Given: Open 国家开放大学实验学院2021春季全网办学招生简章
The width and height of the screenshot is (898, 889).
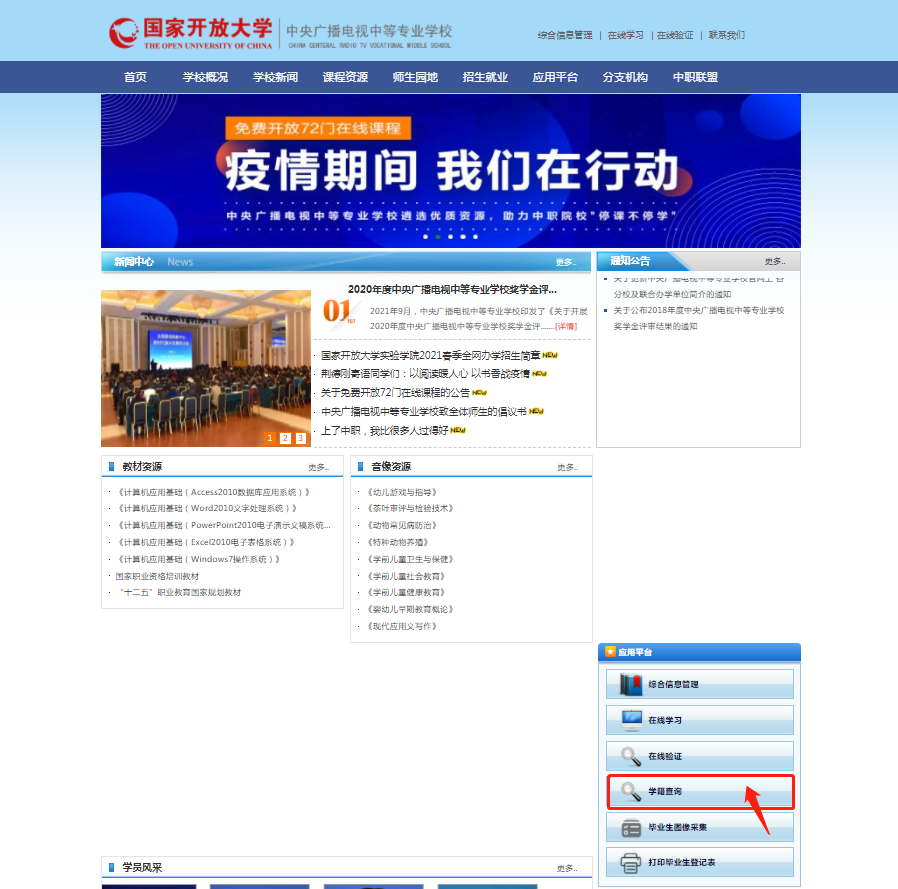Looking at the screenshot, I should [431, 356].
